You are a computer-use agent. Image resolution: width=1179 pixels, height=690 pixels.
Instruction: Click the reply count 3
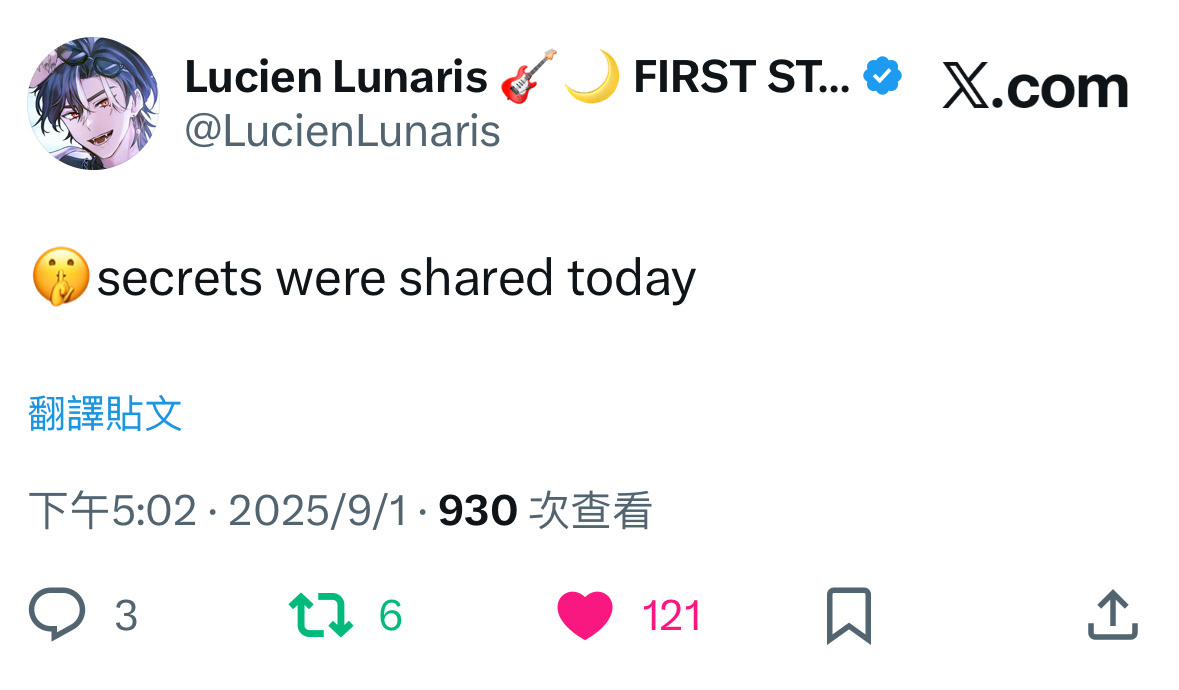(x=126, y=616)
